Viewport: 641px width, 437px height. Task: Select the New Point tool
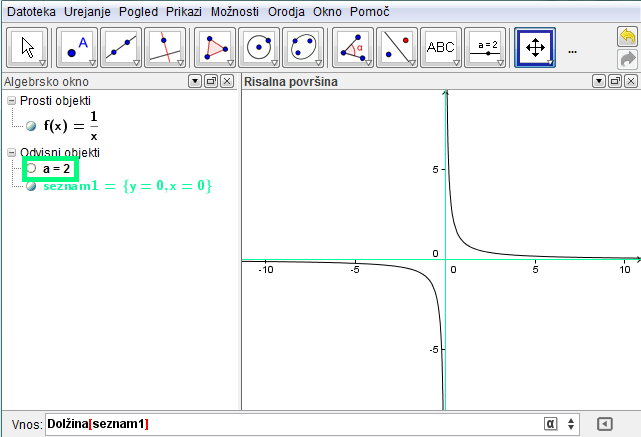click(x=77, y=47)
